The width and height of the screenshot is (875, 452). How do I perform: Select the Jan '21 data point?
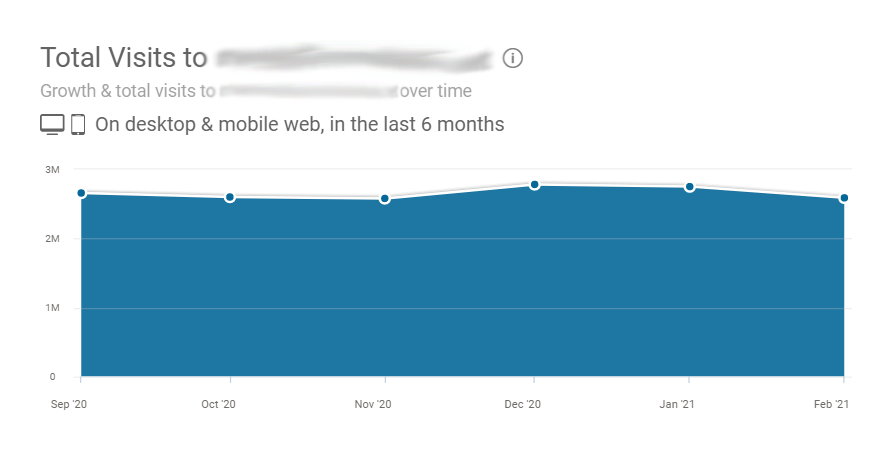click(690, 187)
